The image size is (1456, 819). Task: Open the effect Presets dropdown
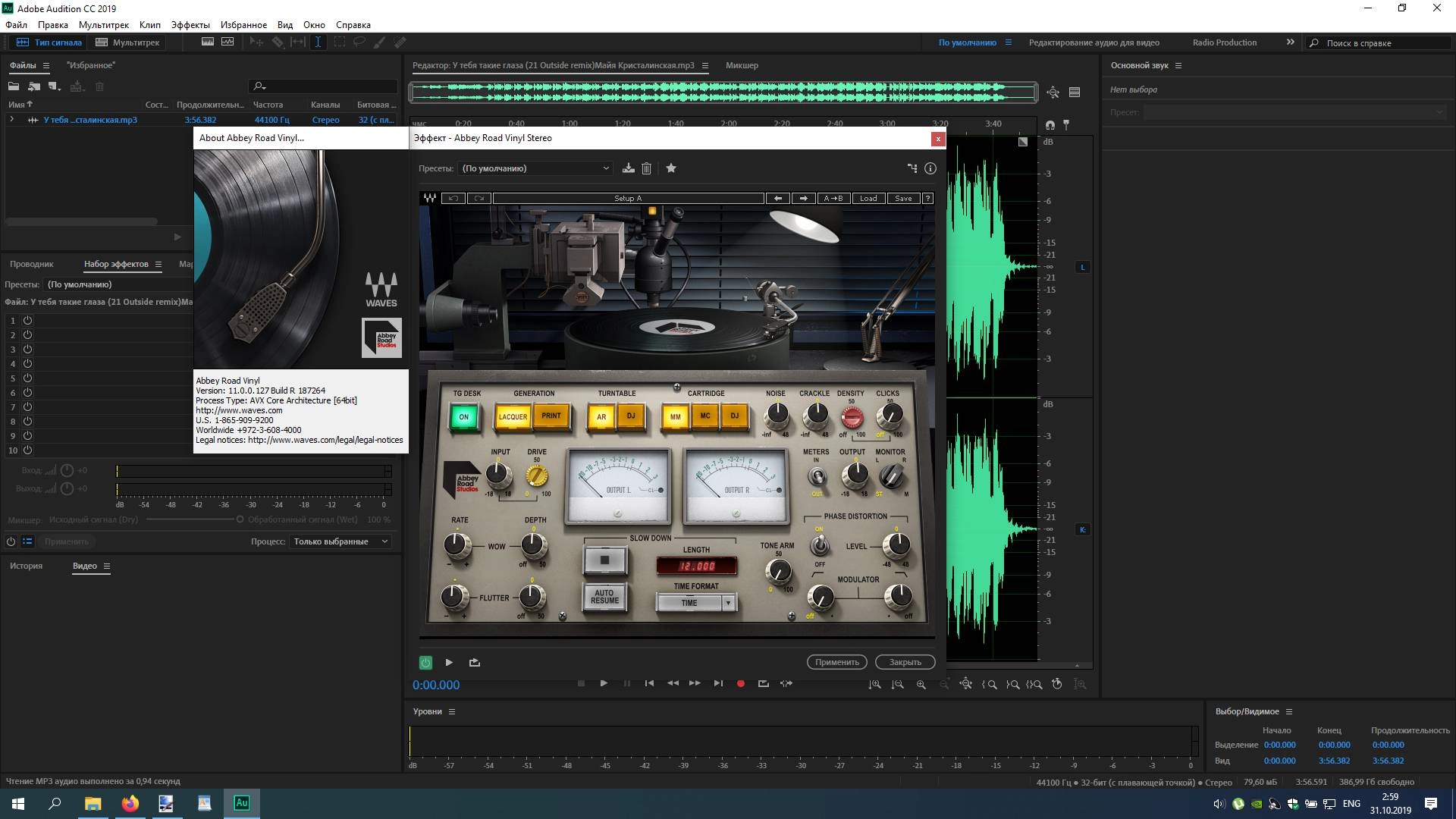click(535, 168)
